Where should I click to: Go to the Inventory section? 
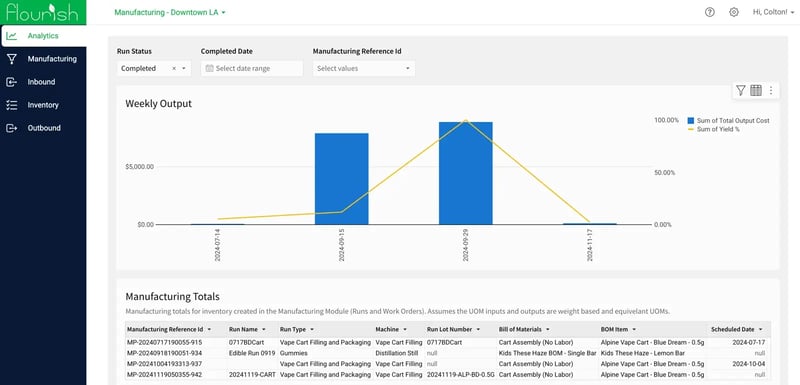click(x=43, y=105)
